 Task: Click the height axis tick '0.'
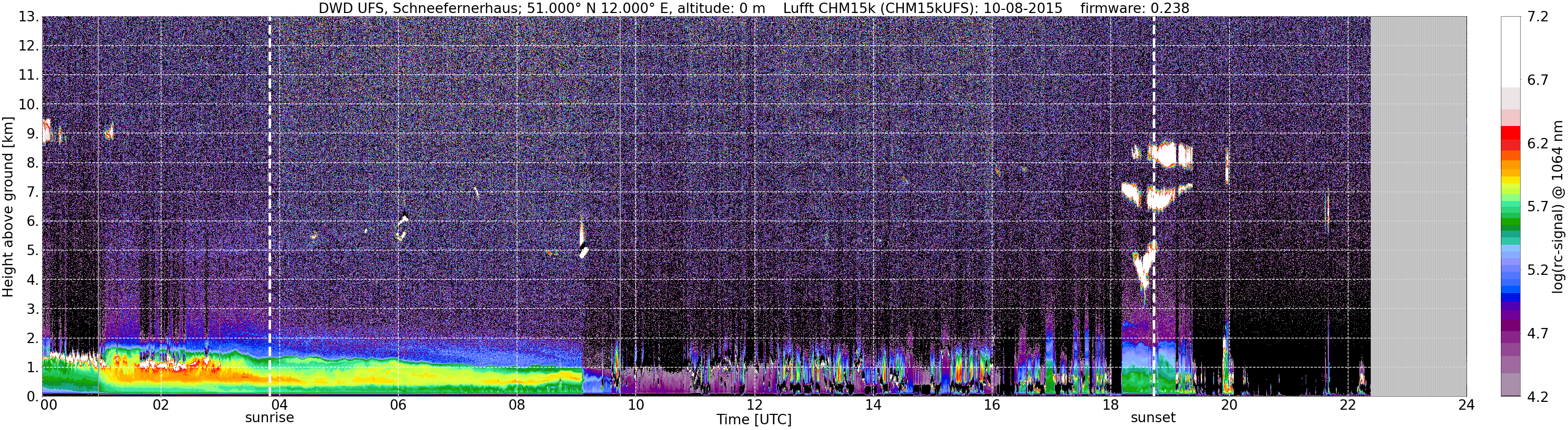[33, 397]
